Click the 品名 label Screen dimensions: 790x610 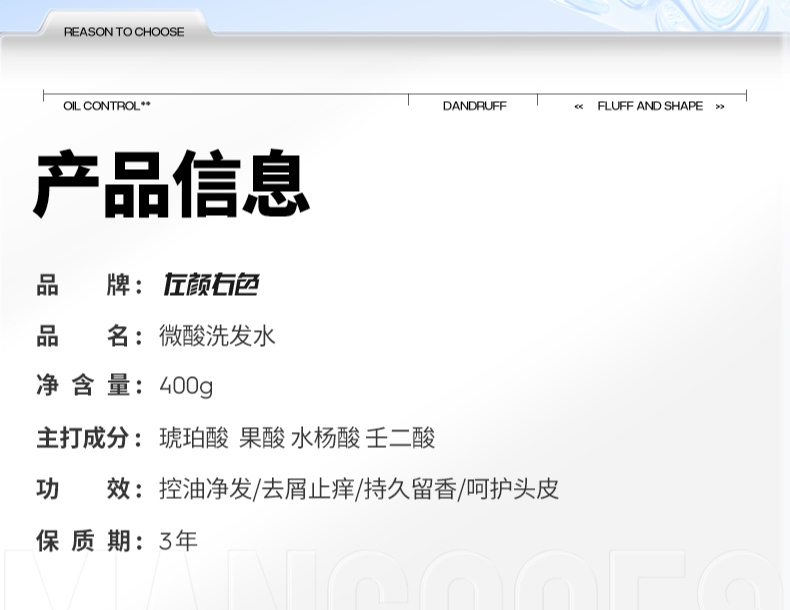[x=89, y=335]
